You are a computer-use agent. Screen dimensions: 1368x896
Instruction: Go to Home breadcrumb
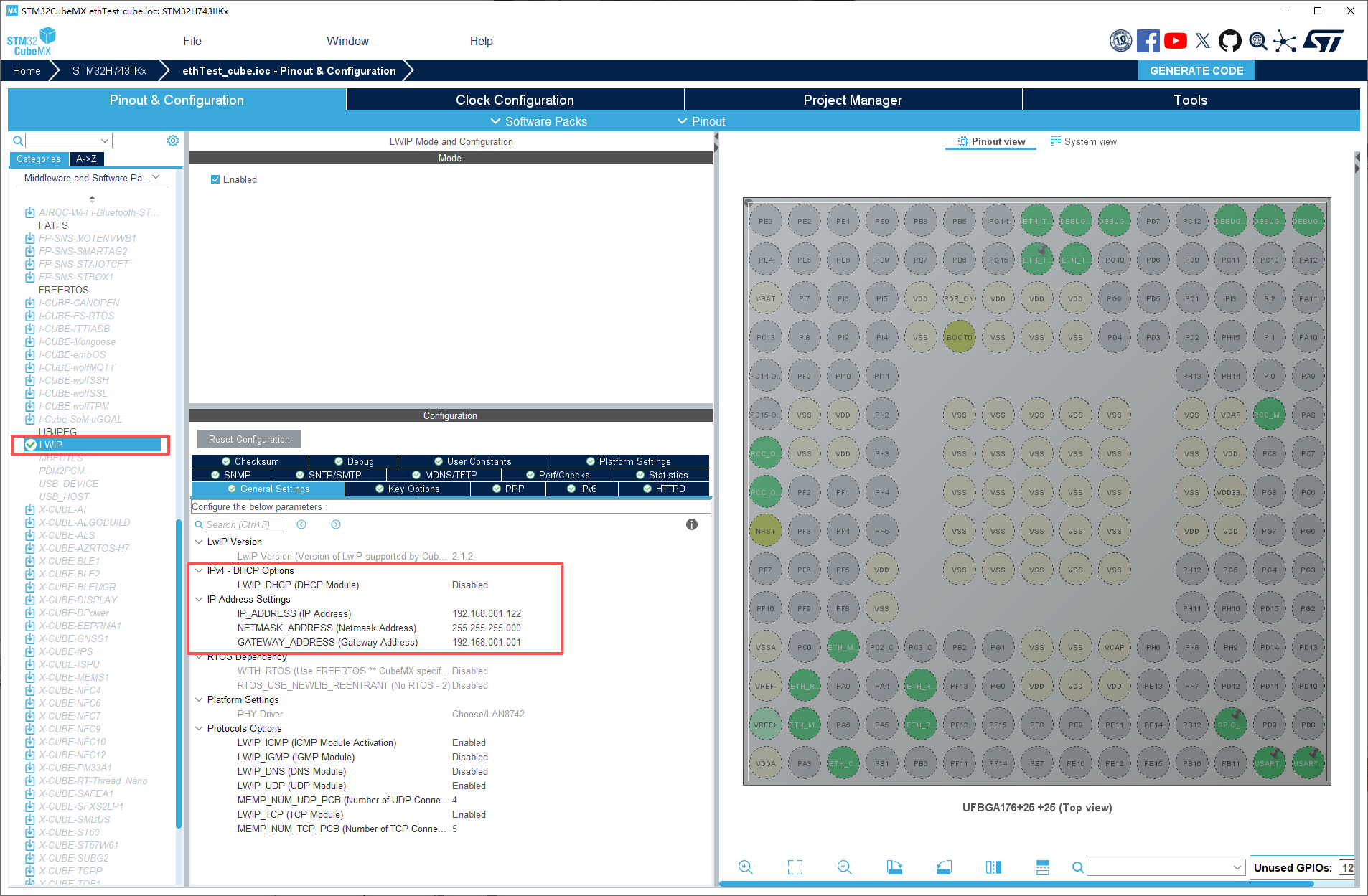click(x=27, y=70)
